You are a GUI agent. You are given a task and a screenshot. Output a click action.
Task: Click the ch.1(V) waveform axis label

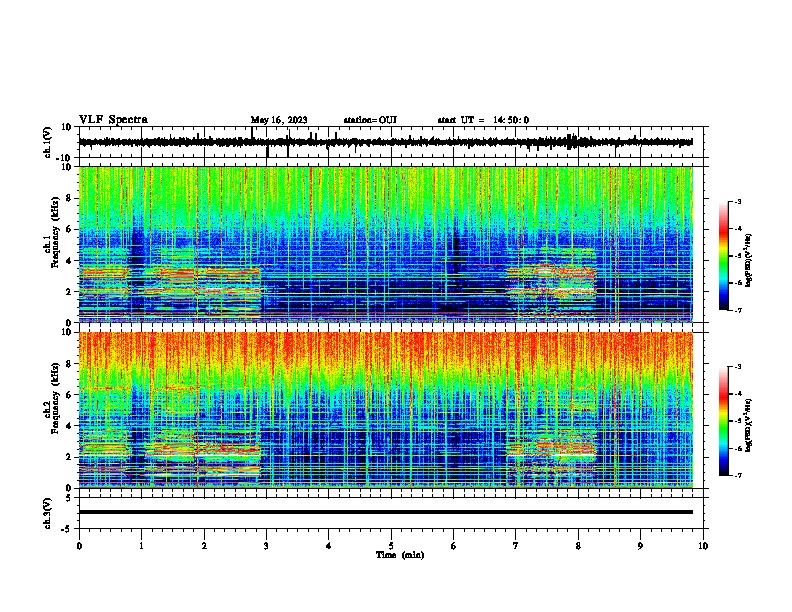48,142
